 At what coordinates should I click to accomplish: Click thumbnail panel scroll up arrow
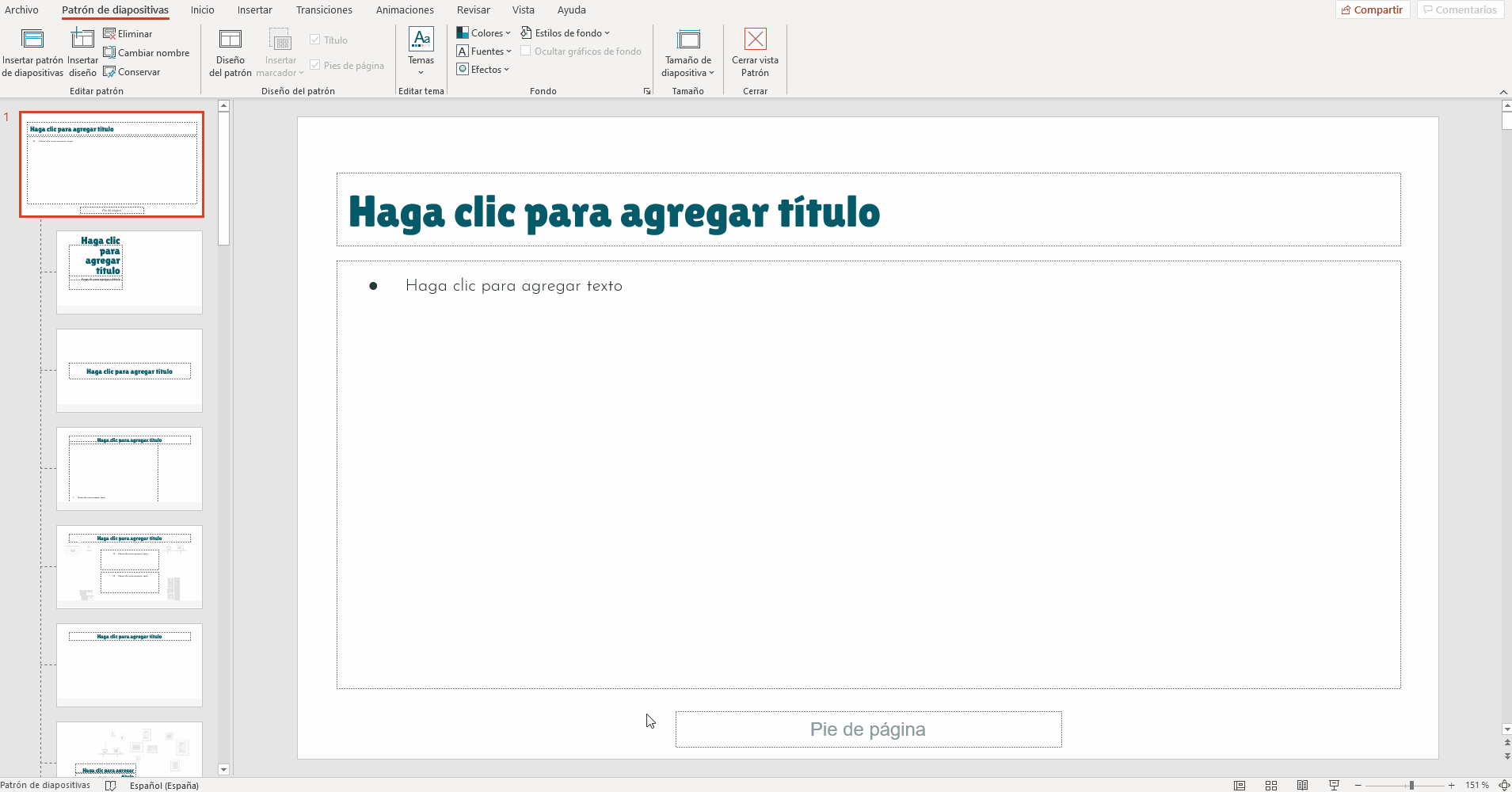pos(223,105)
